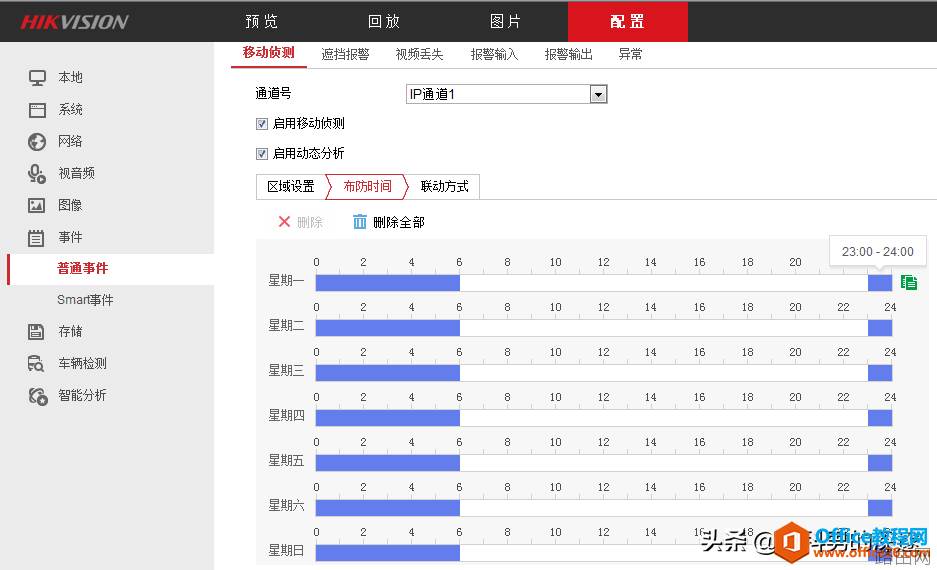Click the HIKVISION logo
The height and width of the screenshot is (570, 937).
click(75, 22)
